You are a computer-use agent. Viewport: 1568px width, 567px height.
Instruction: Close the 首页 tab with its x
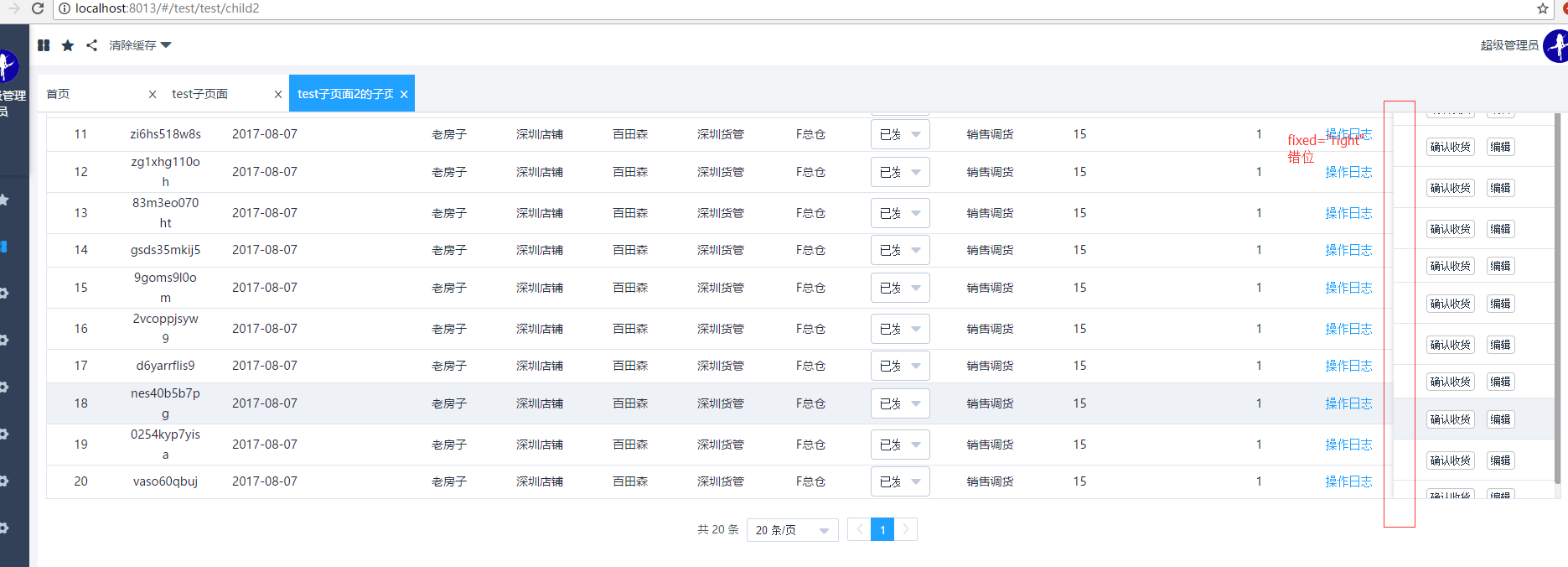[153, 94]
